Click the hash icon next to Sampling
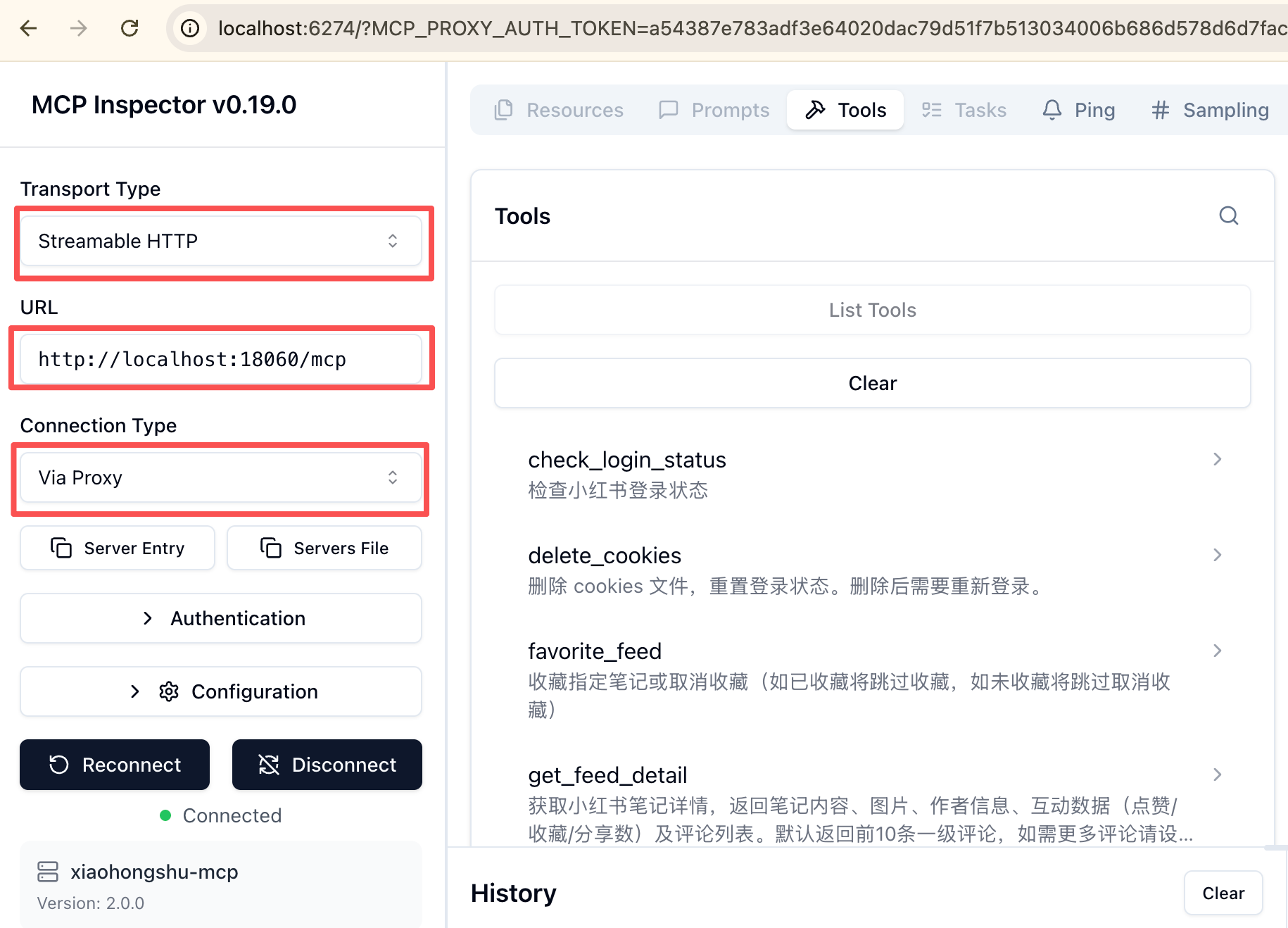1288x928 pixels. (1160, 110)
